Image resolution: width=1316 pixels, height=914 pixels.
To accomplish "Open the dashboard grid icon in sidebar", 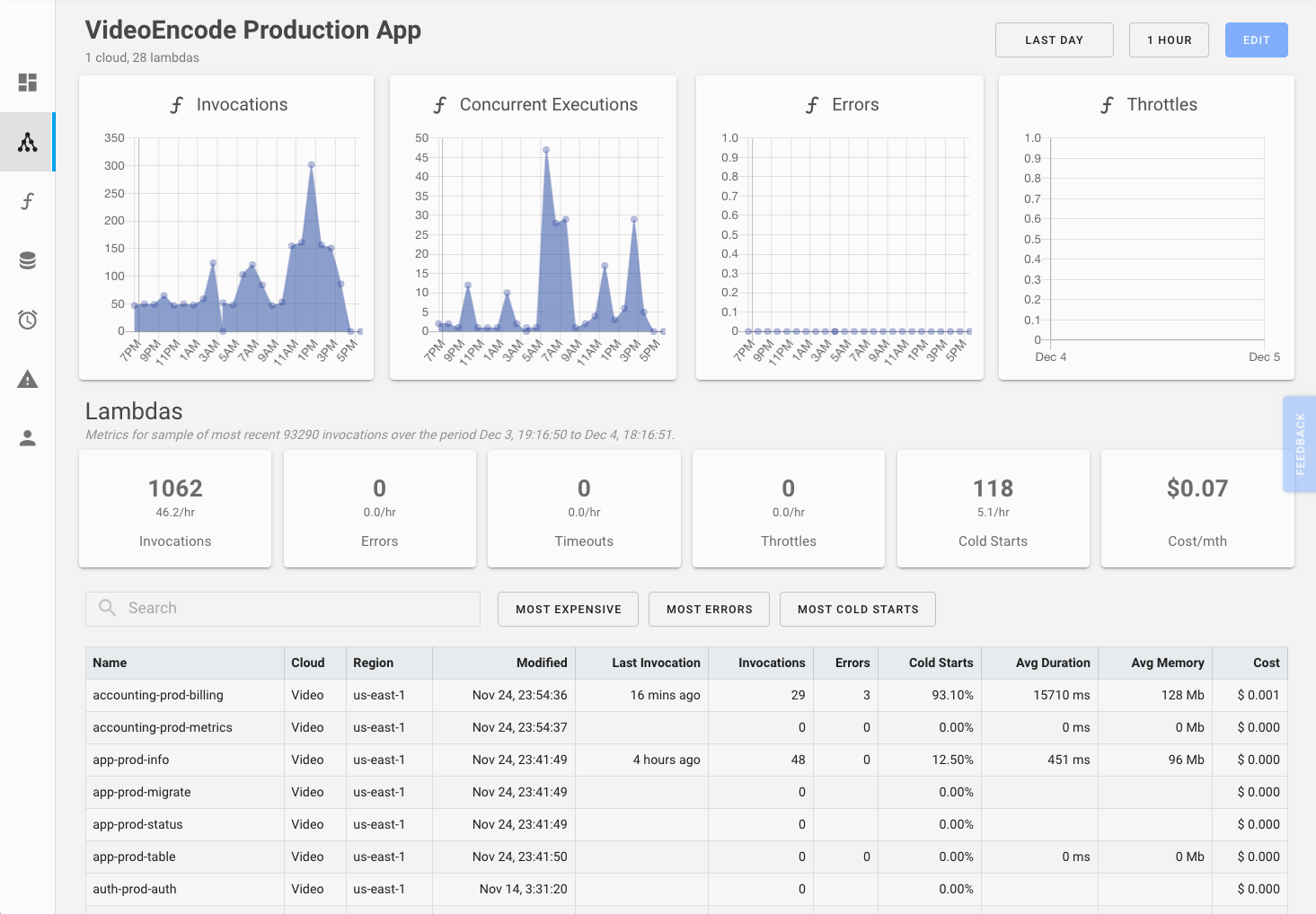I will [28, 83].
